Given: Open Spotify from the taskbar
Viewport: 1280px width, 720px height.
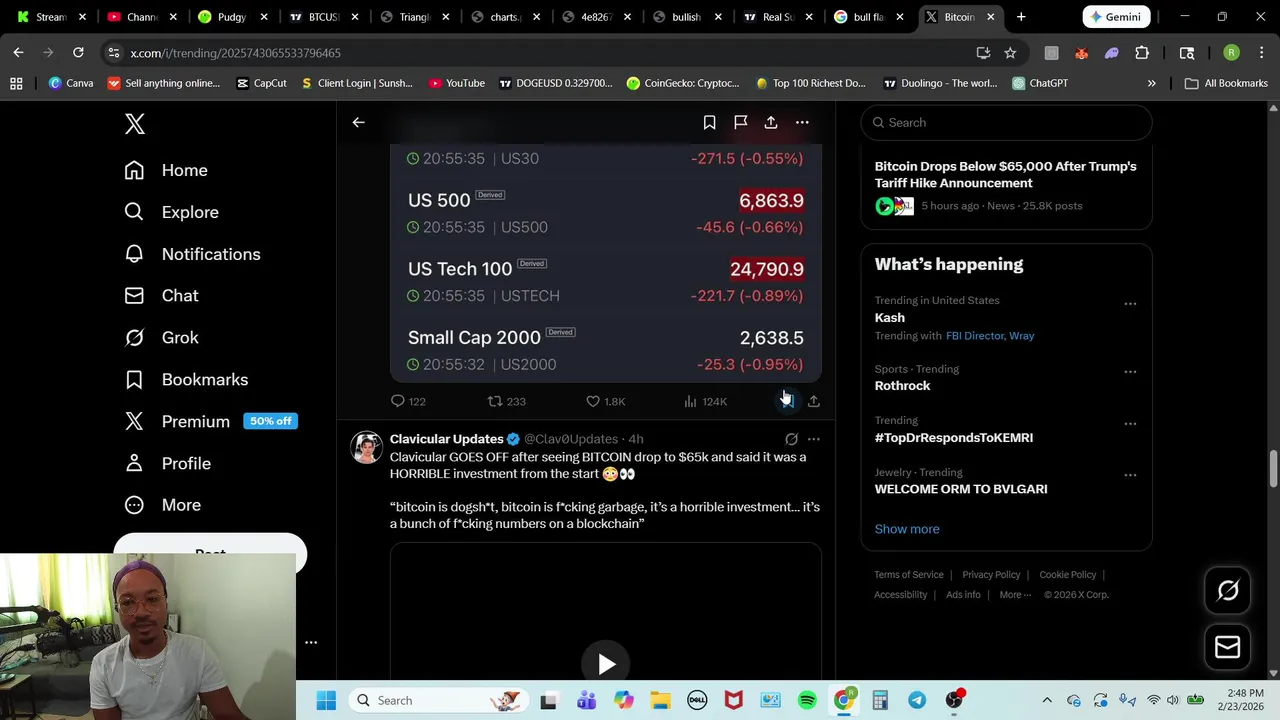Looking at the screenshot, I should [x=807, y=701].
